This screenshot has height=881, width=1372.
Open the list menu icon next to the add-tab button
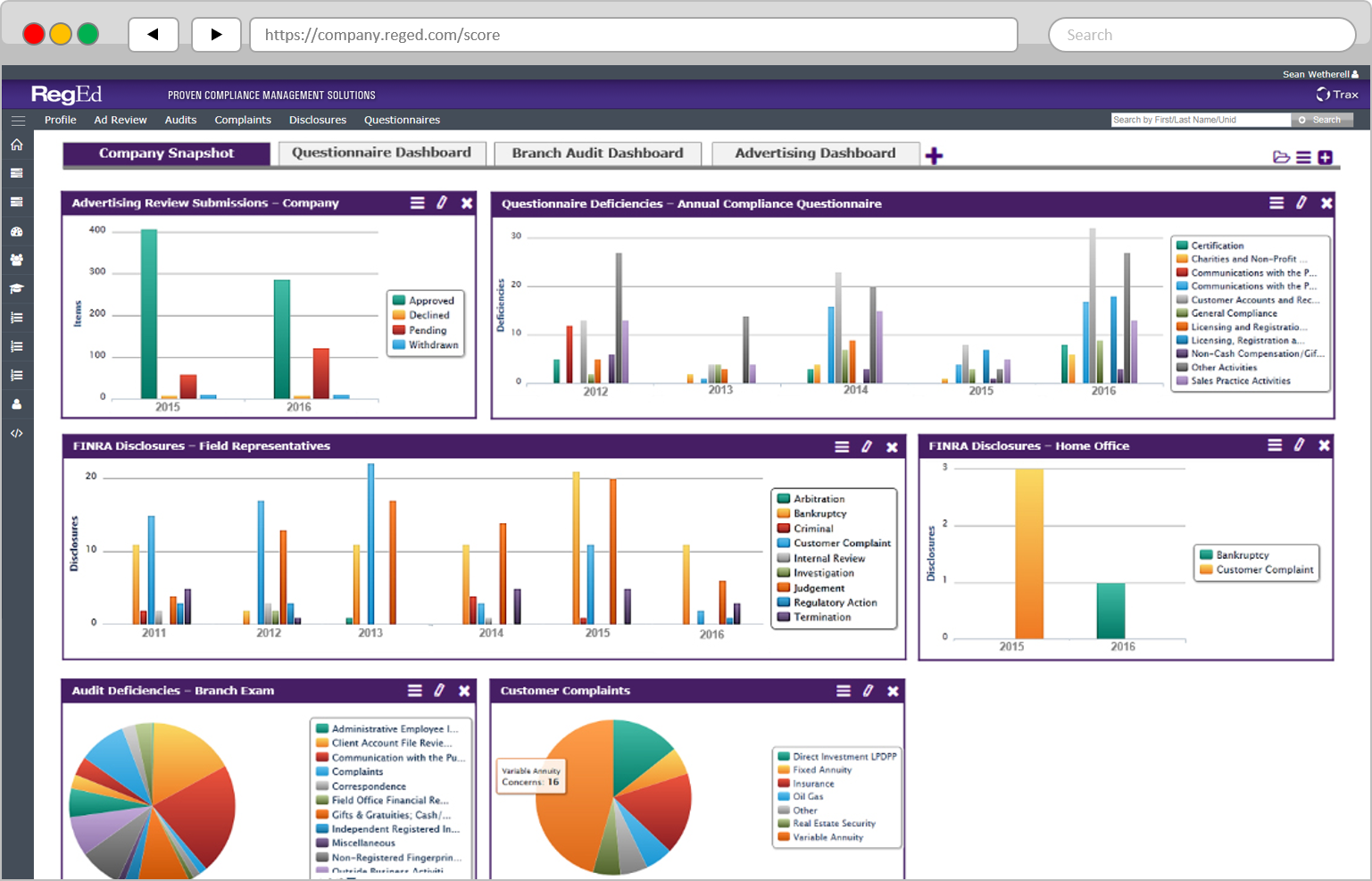point(1304,155)
